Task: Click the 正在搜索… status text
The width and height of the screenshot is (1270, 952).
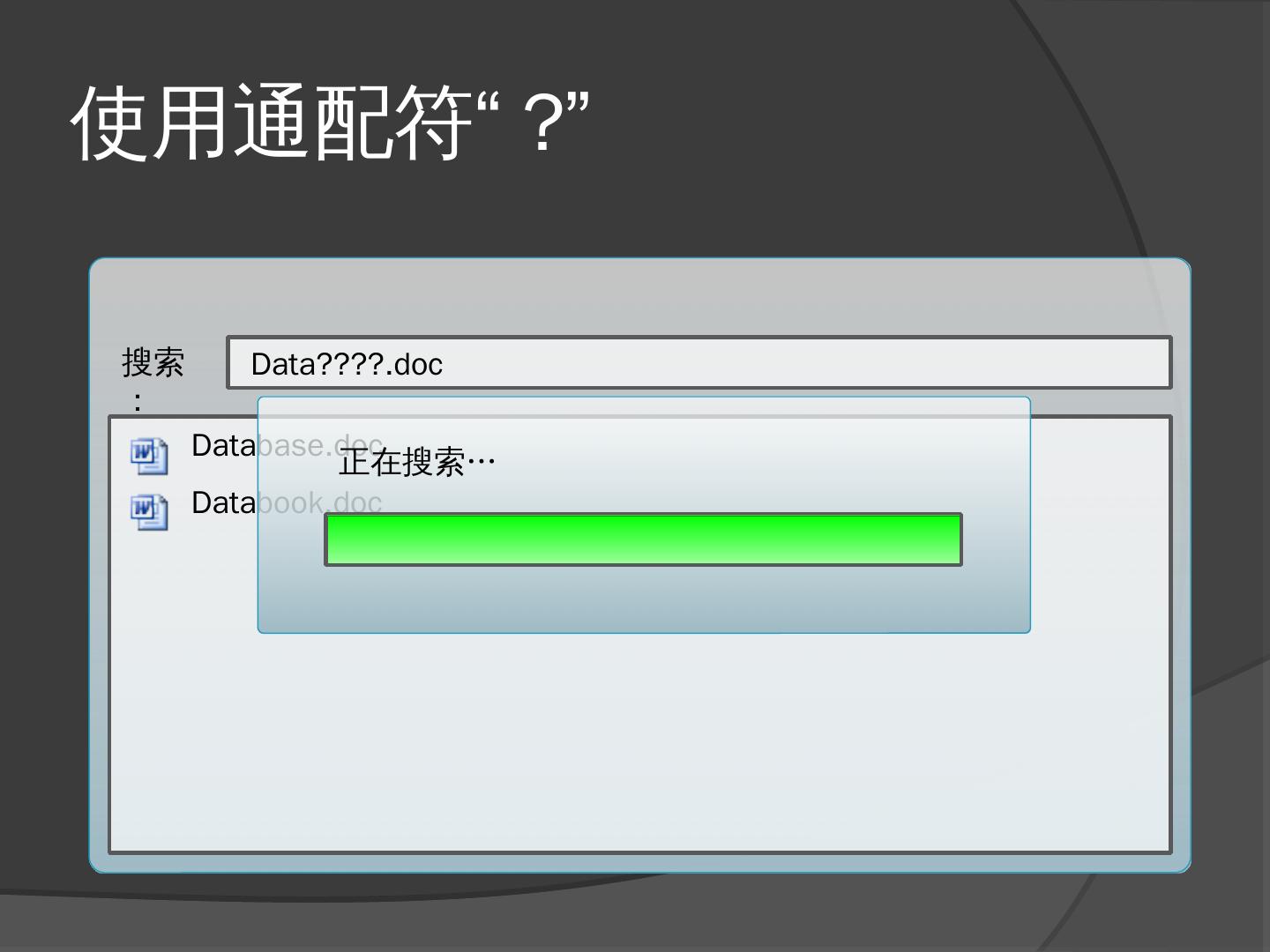Action: 417,462
